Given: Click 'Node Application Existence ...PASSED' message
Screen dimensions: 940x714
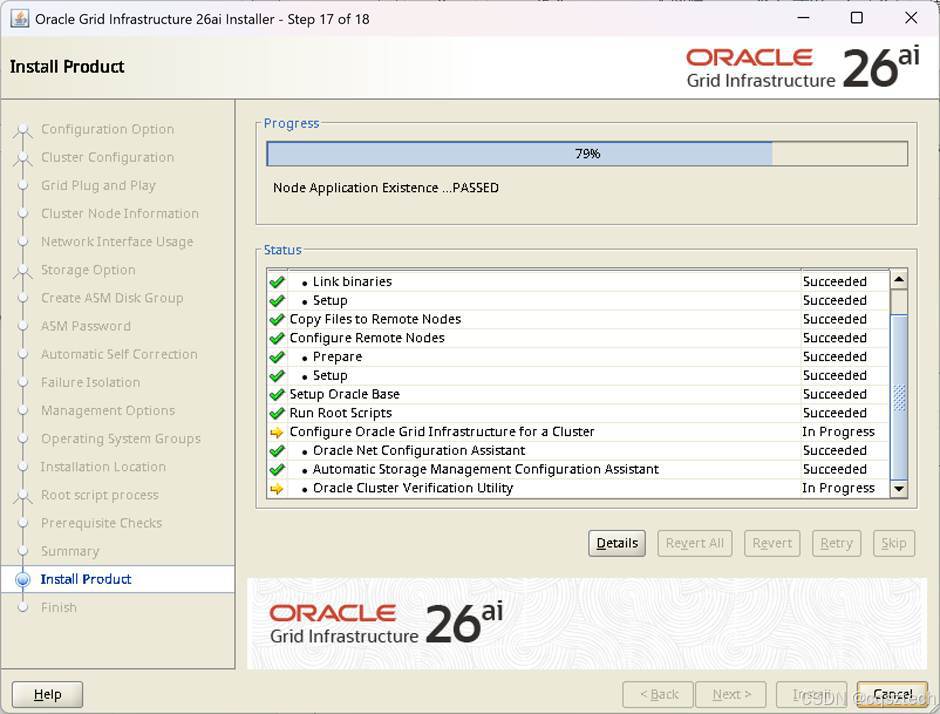Looking at the screenshot, I should [385, 188].
